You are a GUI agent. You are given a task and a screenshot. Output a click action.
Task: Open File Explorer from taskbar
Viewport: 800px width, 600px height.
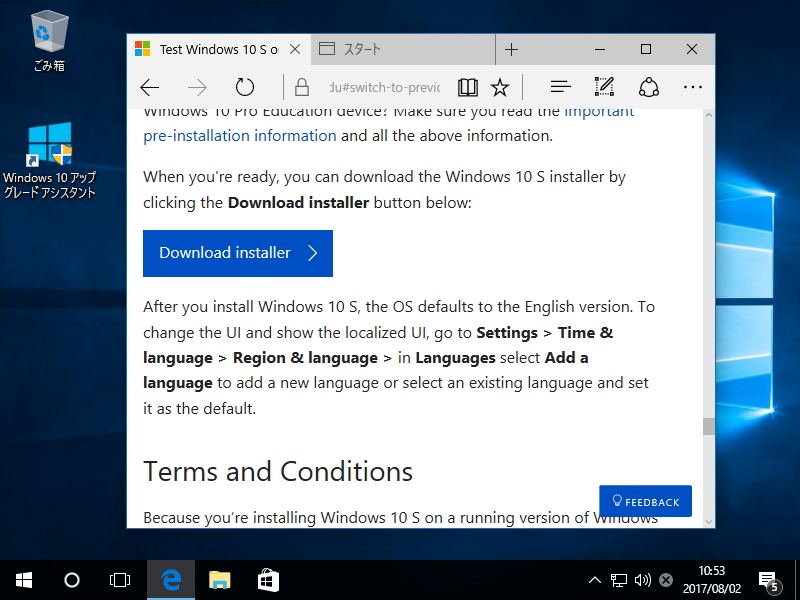tap(219, 579)
